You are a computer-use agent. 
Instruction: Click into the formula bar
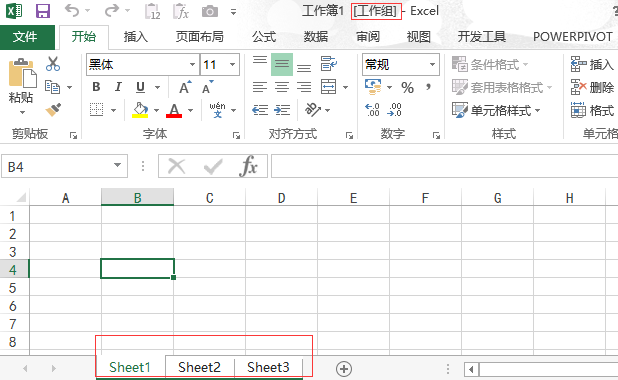pyautogui.click(x=444, y=166)
